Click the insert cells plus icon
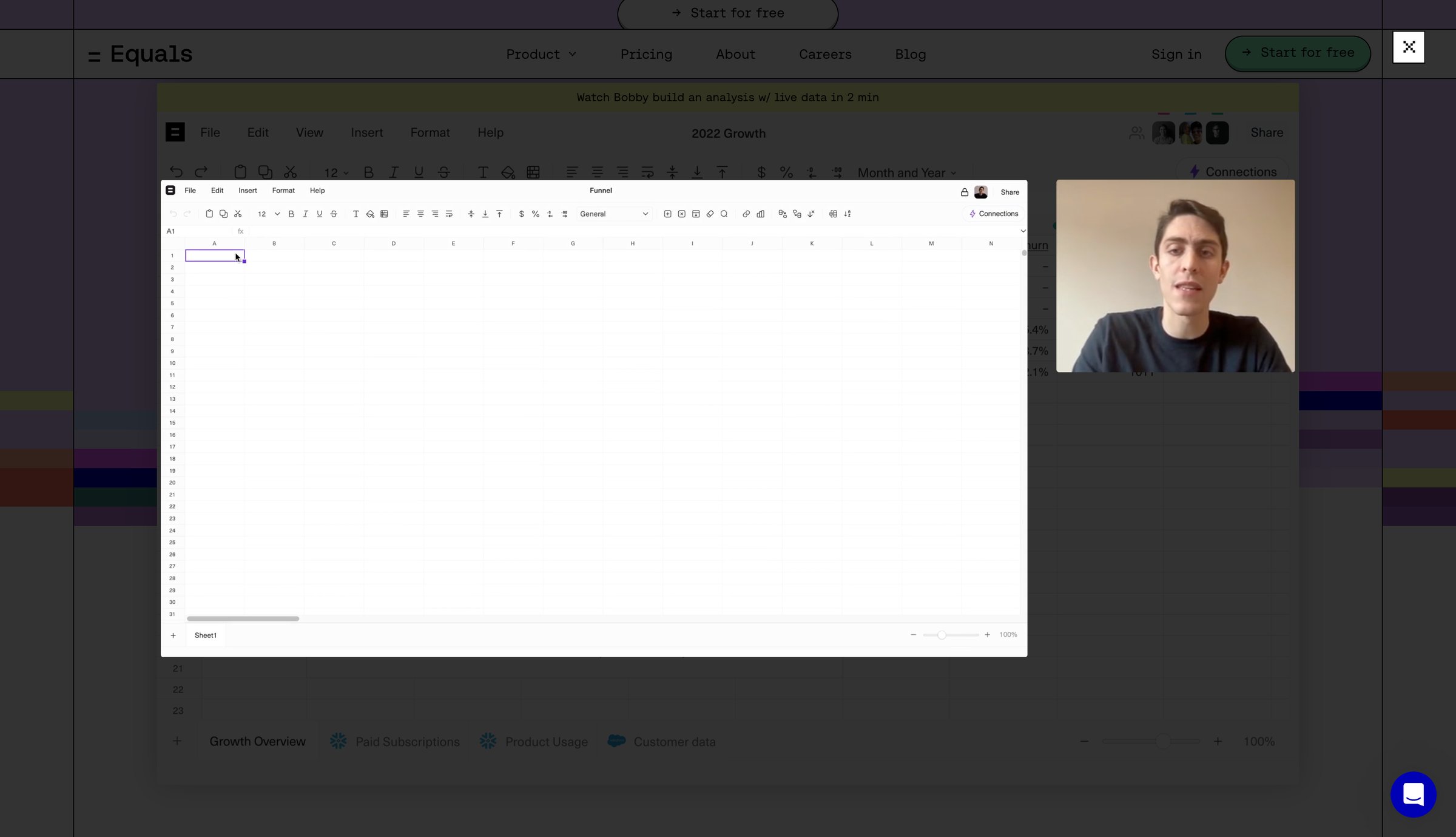The height and width of the screenshot is (837, 1456). coord(667,214)
